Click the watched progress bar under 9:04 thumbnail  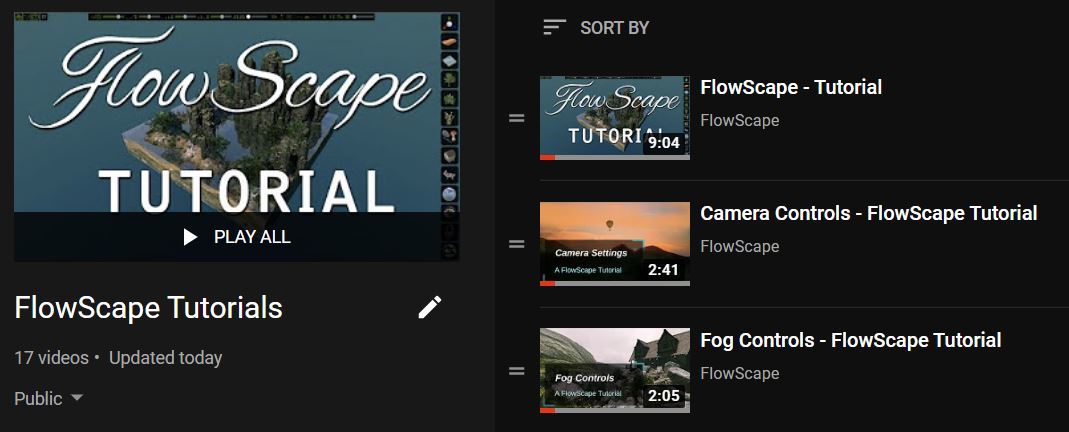(x=615, y=157)
